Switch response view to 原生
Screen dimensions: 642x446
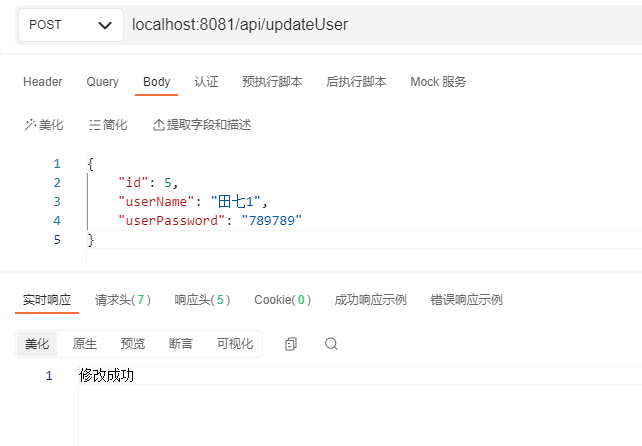click(x=85, y=344)
